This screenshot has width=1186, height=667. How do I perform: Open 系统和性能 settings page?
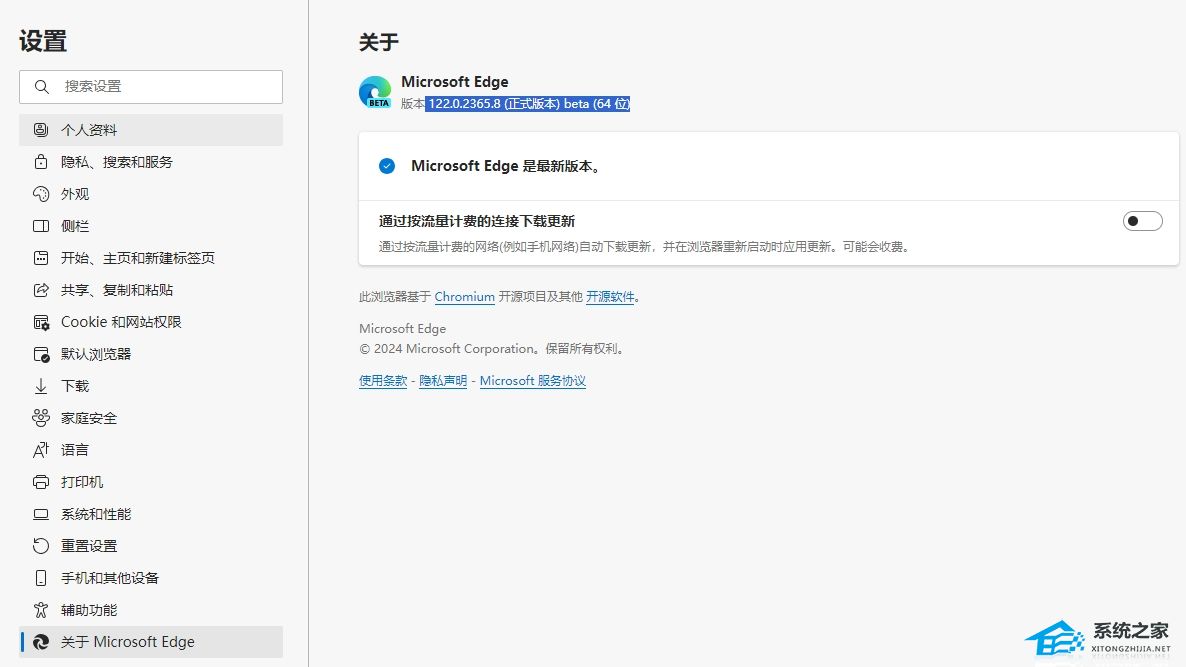[x=96, y=514]
